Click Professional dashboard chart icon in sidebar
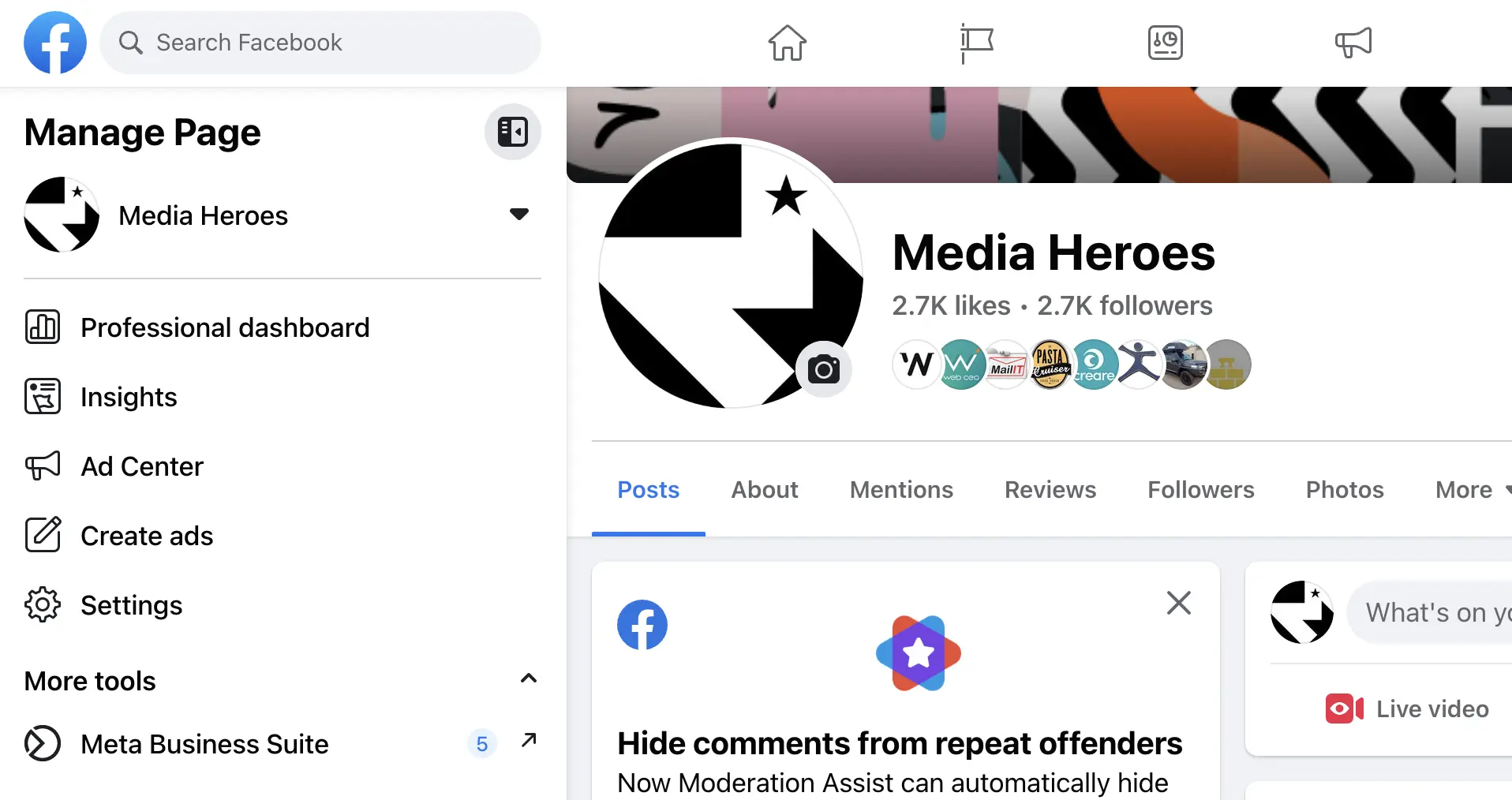The height and width of the screenshot is (800, 1512). tap(43, 327)
